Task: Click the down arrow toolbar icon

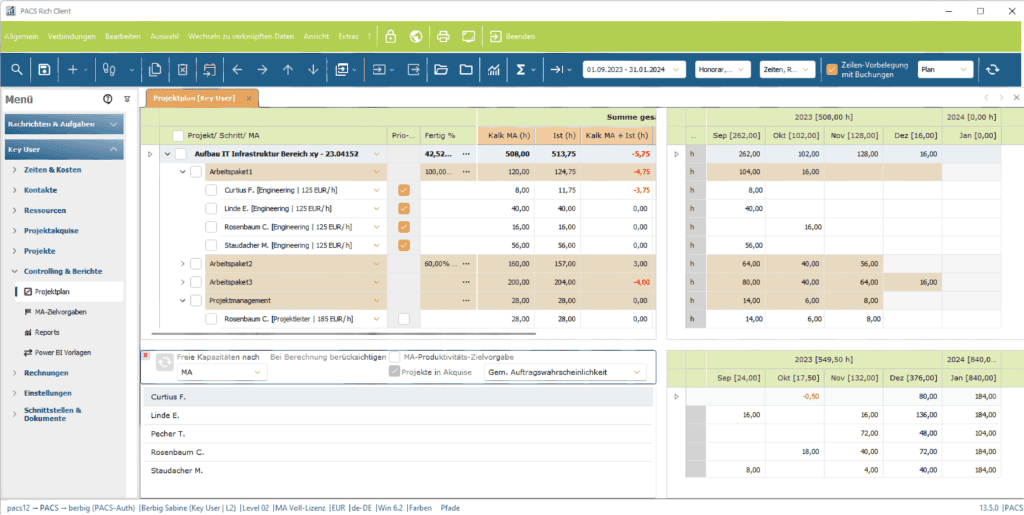Action: tap(313, 70)
